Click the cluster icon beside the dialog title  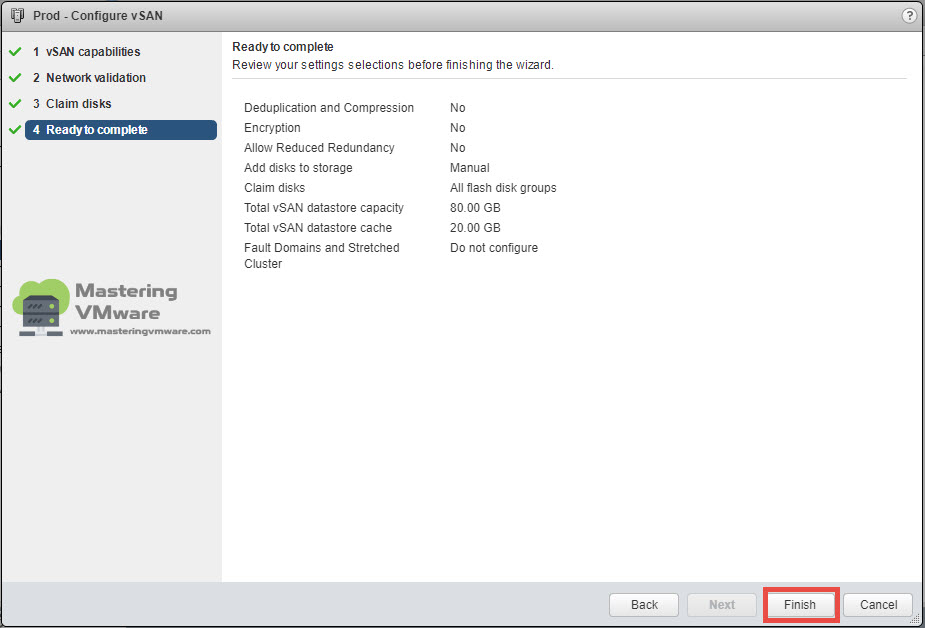(x=17, y=15)
